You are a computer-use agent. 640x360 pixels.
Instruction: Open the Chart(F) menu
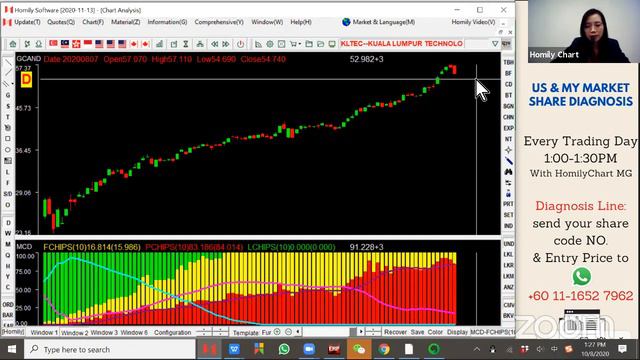click(x=93, y=22)
